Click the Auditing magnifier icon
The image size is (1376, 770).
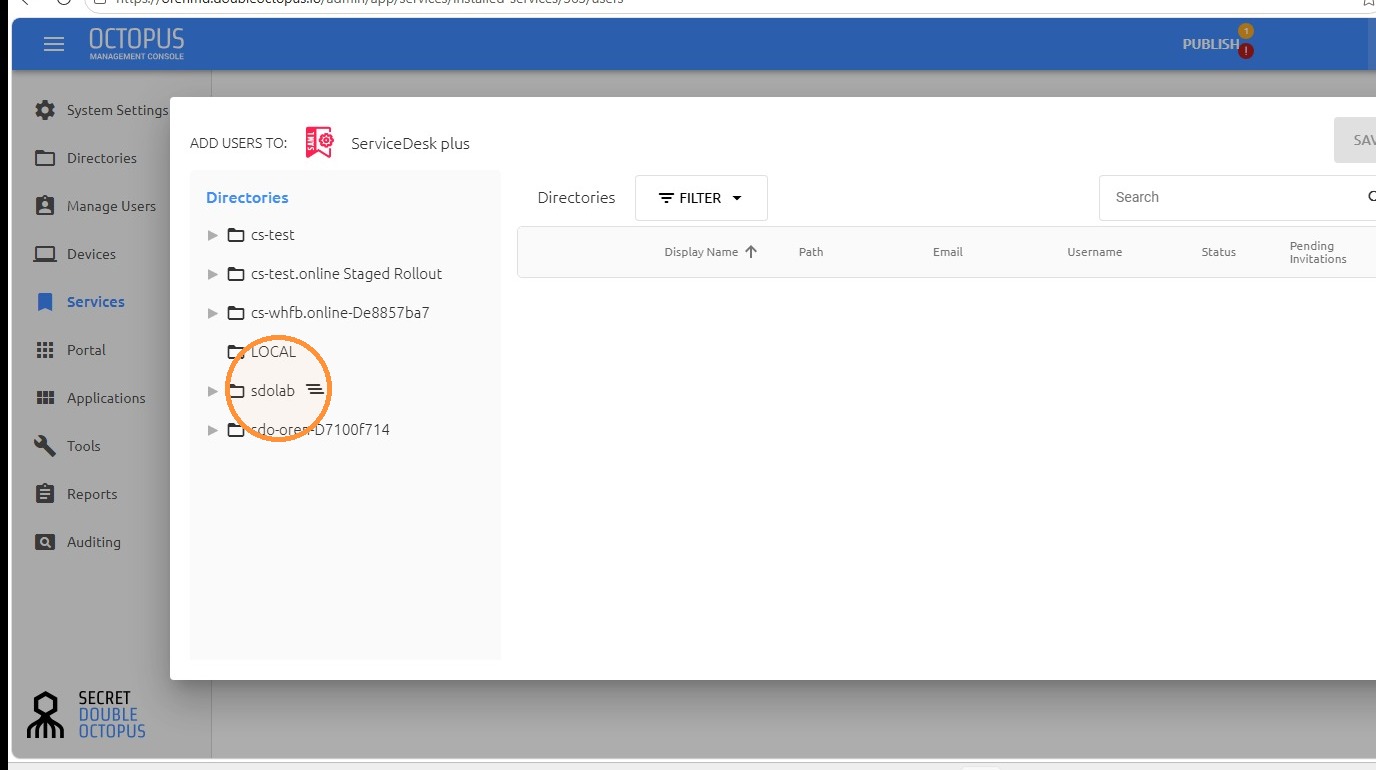click(45, 542)
